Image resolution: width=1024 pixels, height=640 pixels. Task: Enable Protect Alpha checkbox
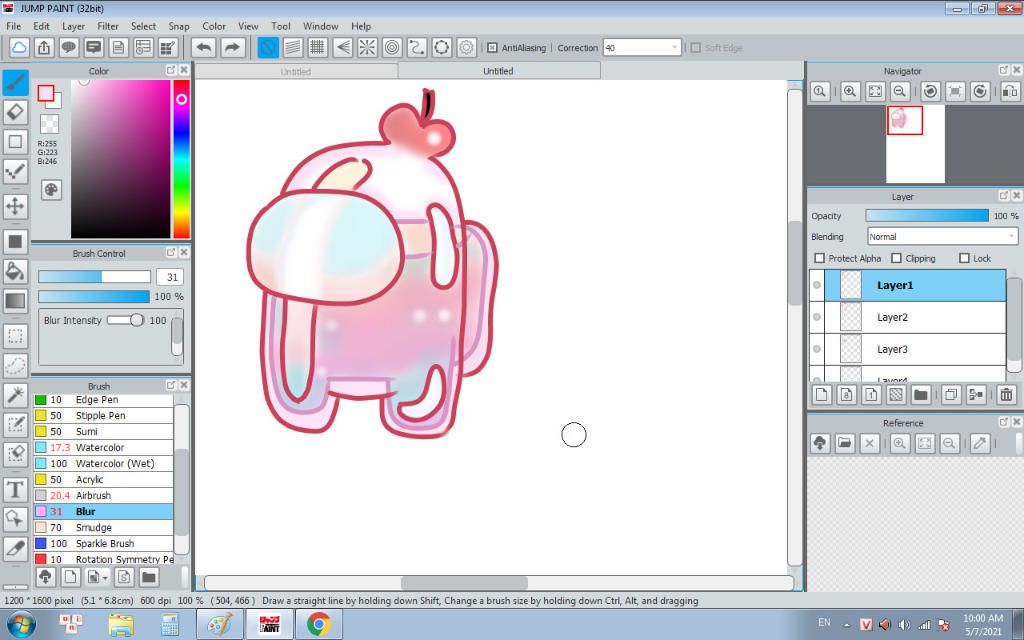click(820, 258)
